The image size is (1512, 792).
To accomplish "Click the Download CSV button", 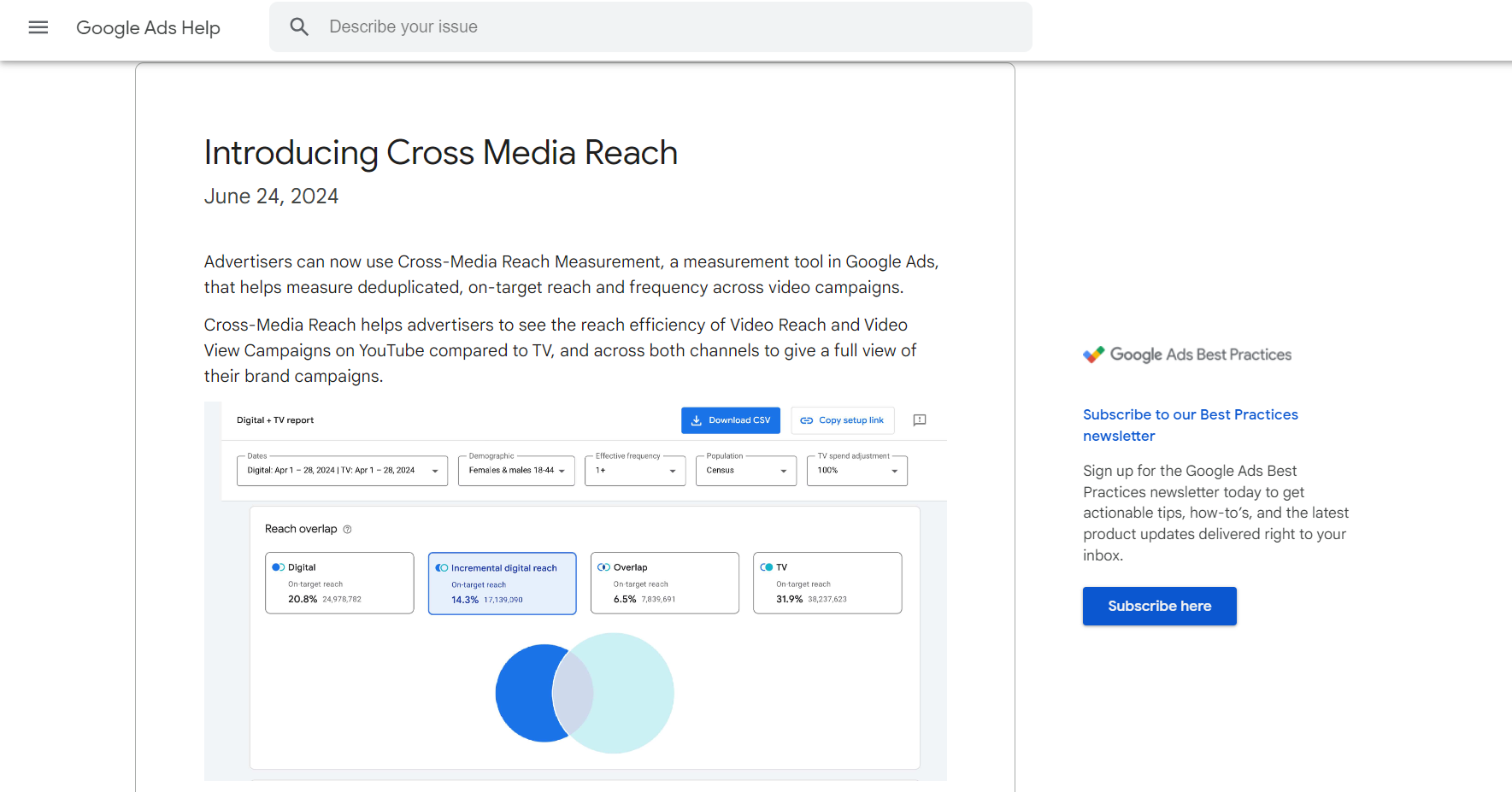I will click(x=731, y=420).
